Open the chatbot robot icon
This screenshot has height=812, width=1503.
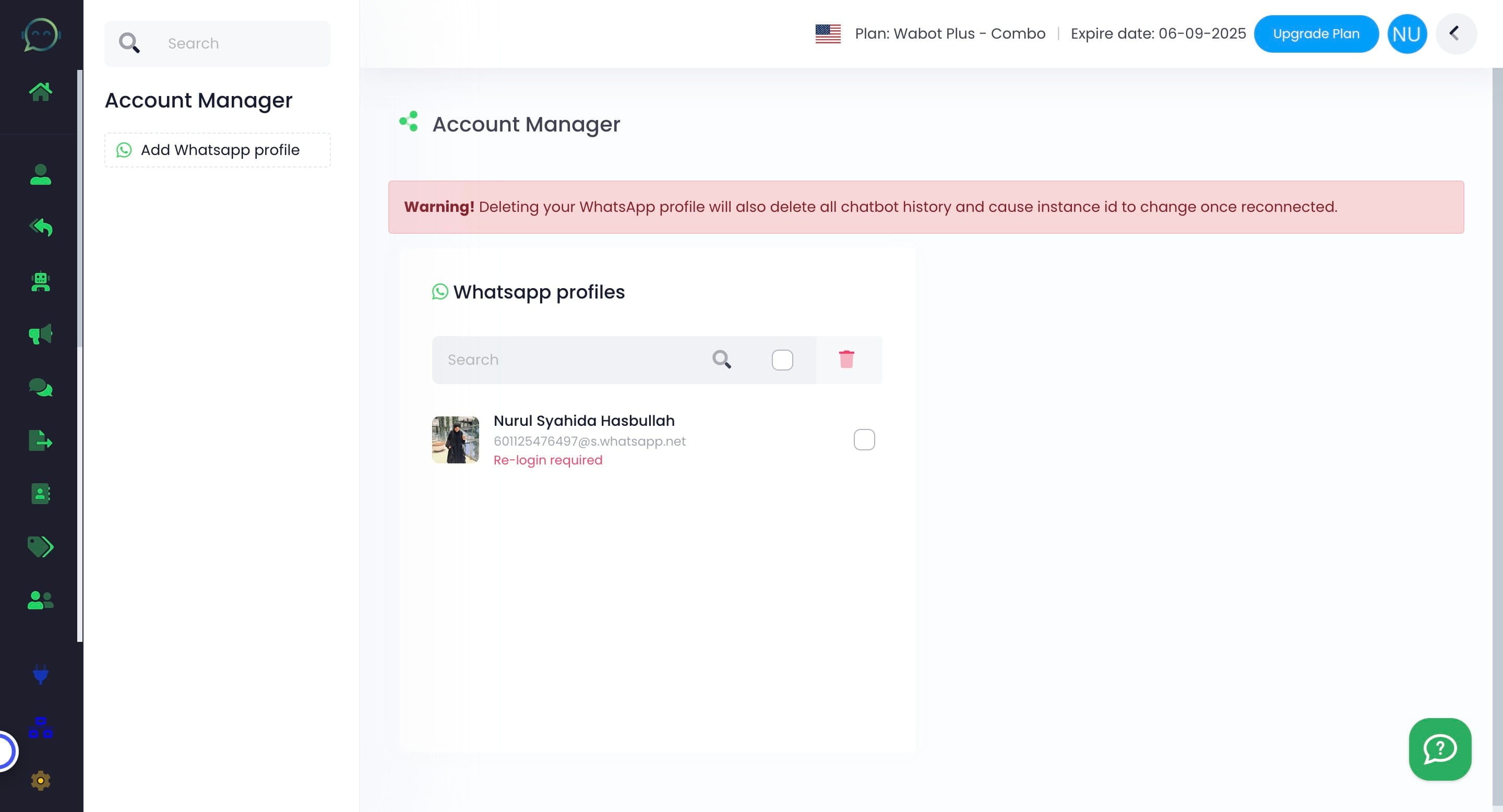[41, 282]
